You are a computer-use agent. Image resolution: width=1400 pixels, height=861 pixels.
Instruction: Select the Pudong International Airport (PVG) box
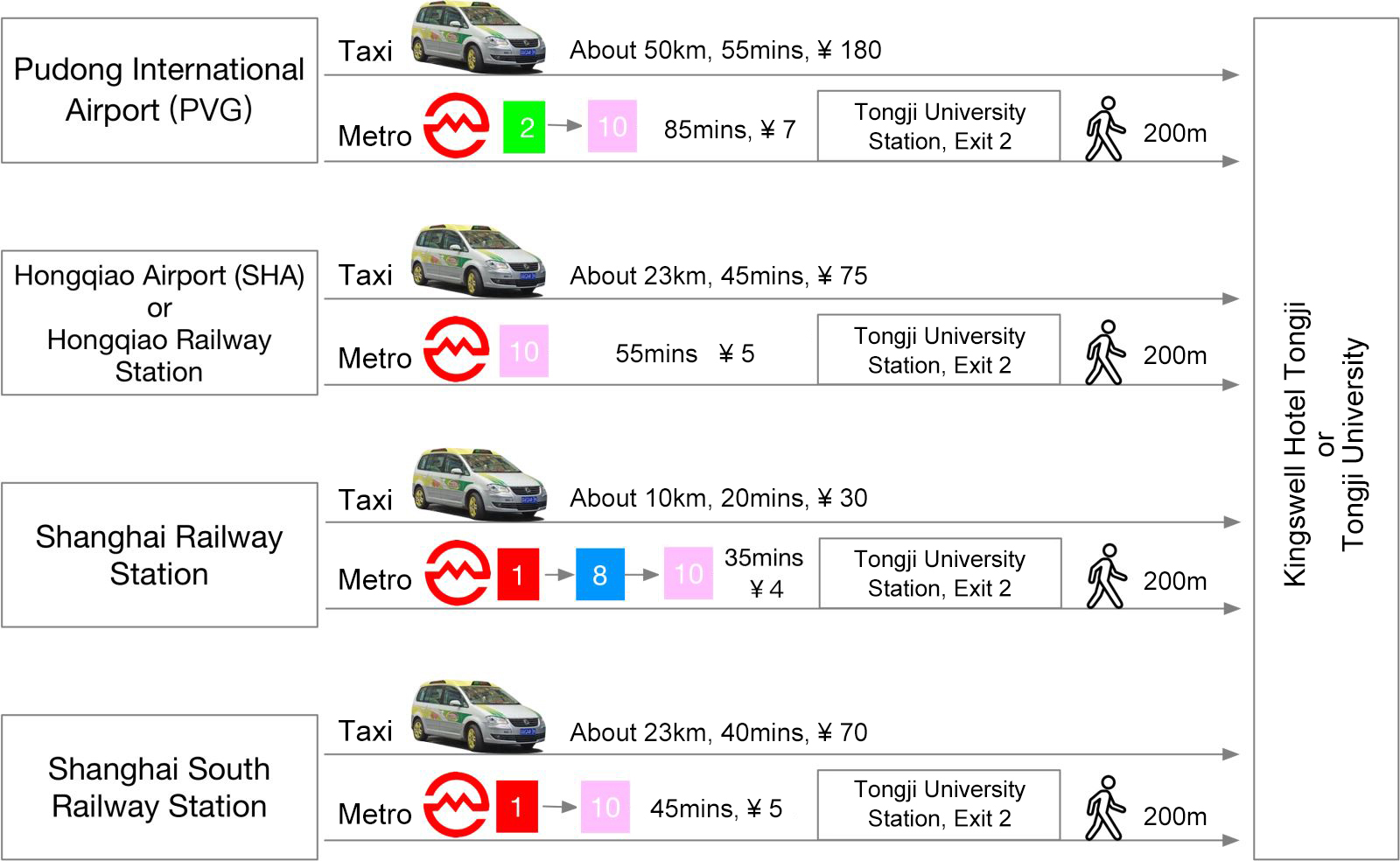159,90
